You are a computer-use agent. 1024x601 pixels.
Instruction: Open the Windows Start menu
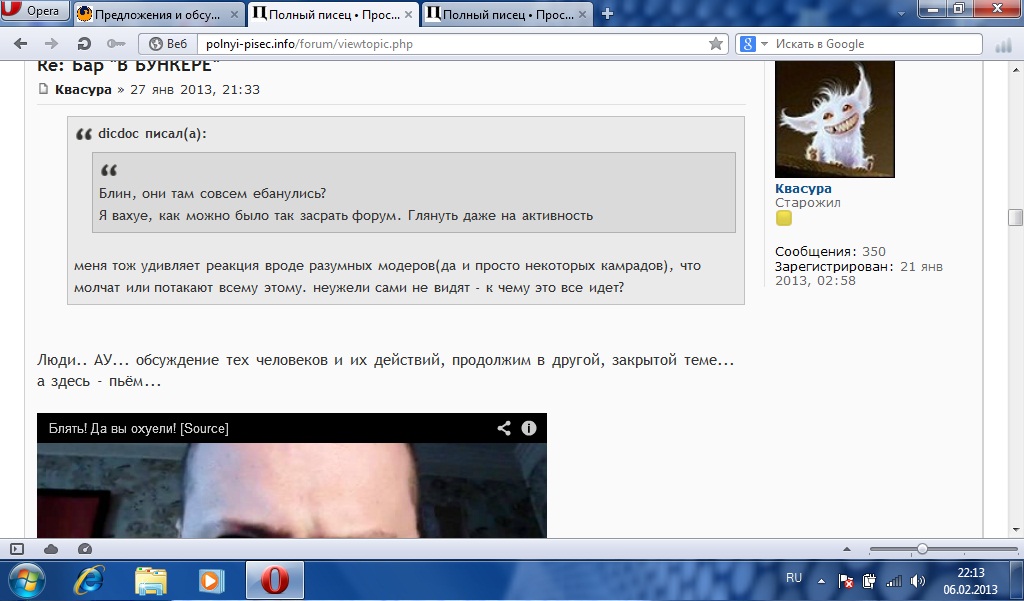(x=27, y=580)
